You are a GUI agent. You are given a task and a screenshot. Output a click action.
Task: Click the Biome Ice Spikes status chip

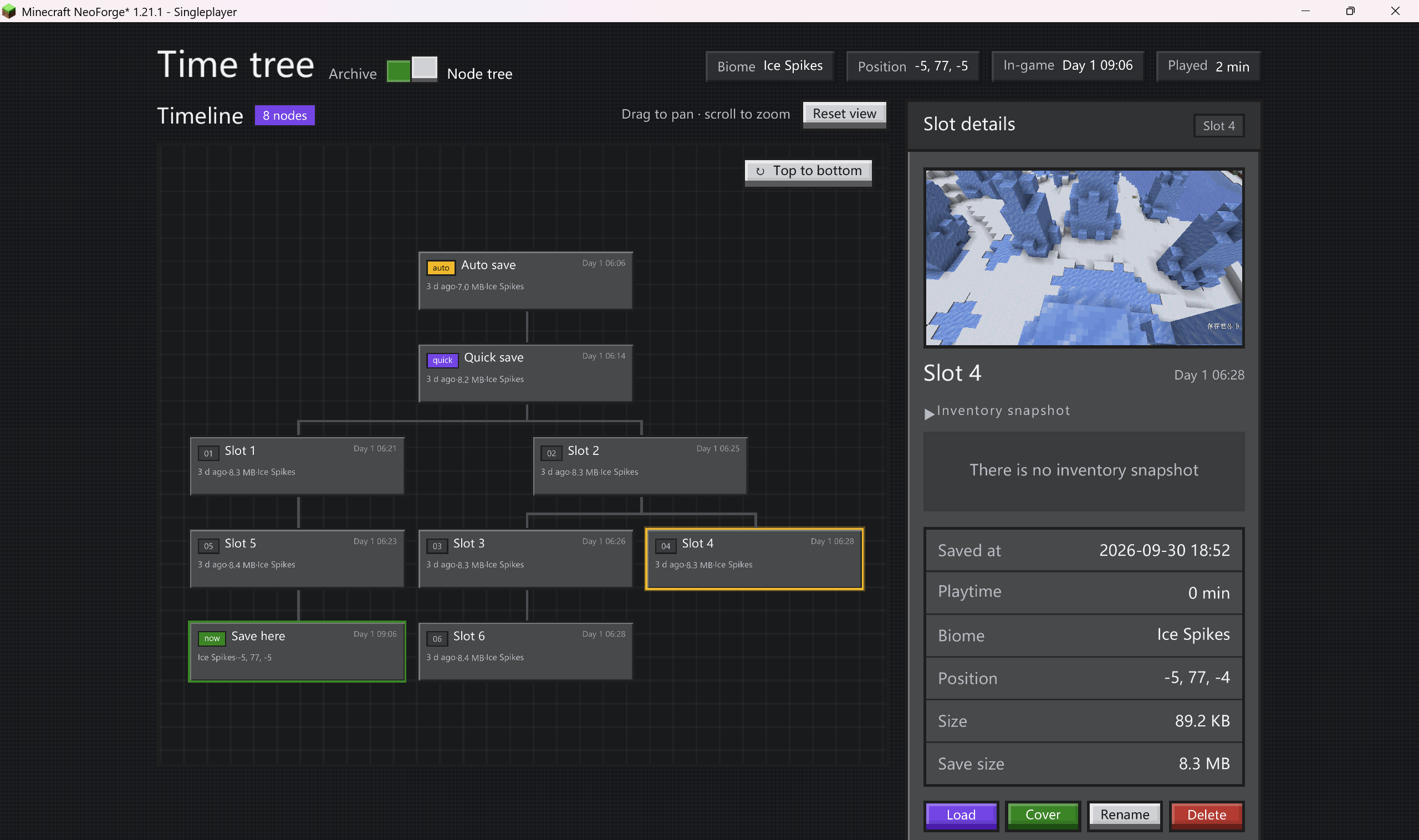click(x=769, y=66)
